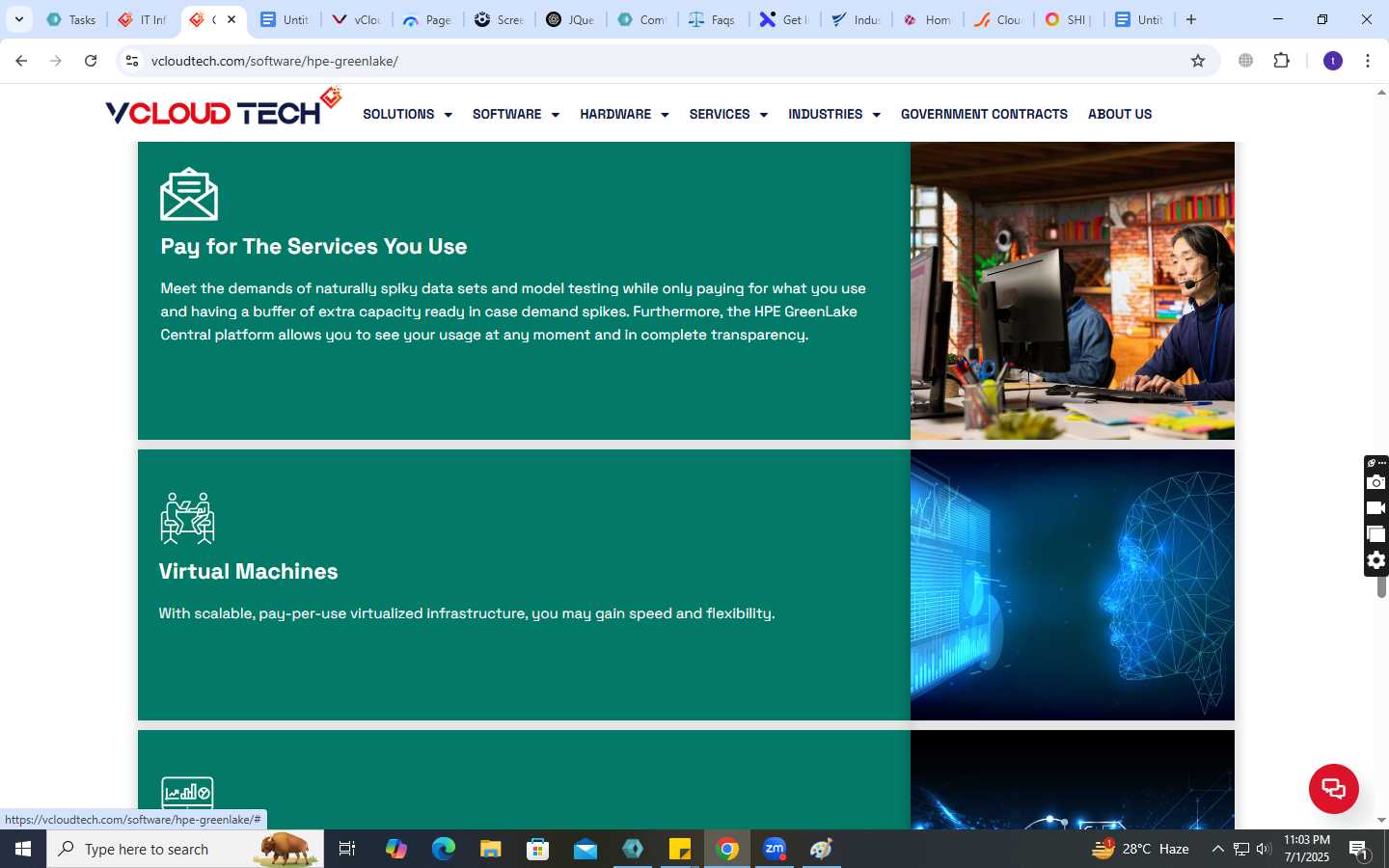Switch to the JQue tab

click(571, 19)
